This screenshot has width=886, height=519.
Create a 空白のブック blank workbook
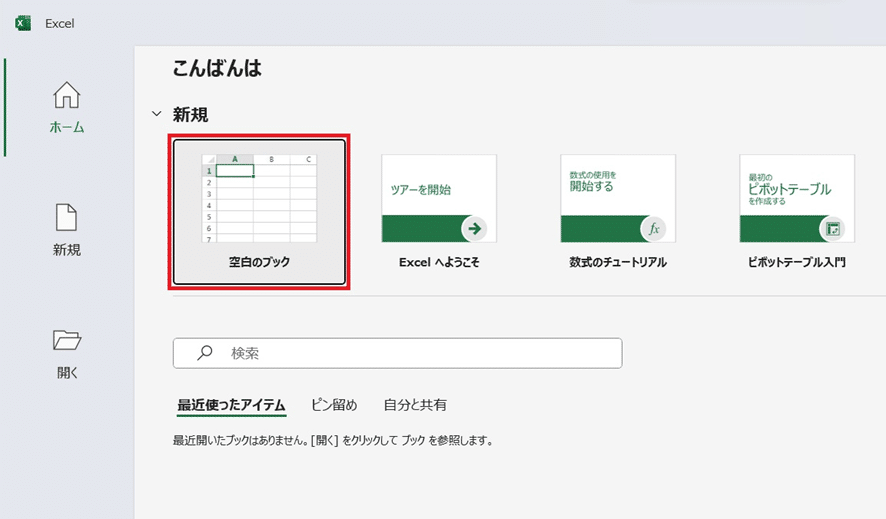[x=259, y=212]
